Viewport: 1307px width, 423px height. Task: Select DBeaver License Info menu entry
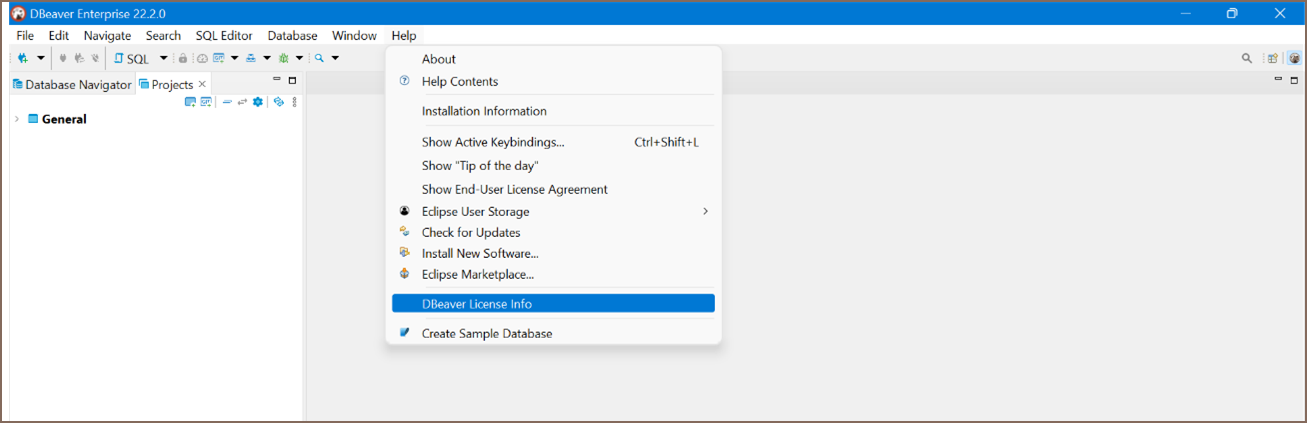pos(553,303)
